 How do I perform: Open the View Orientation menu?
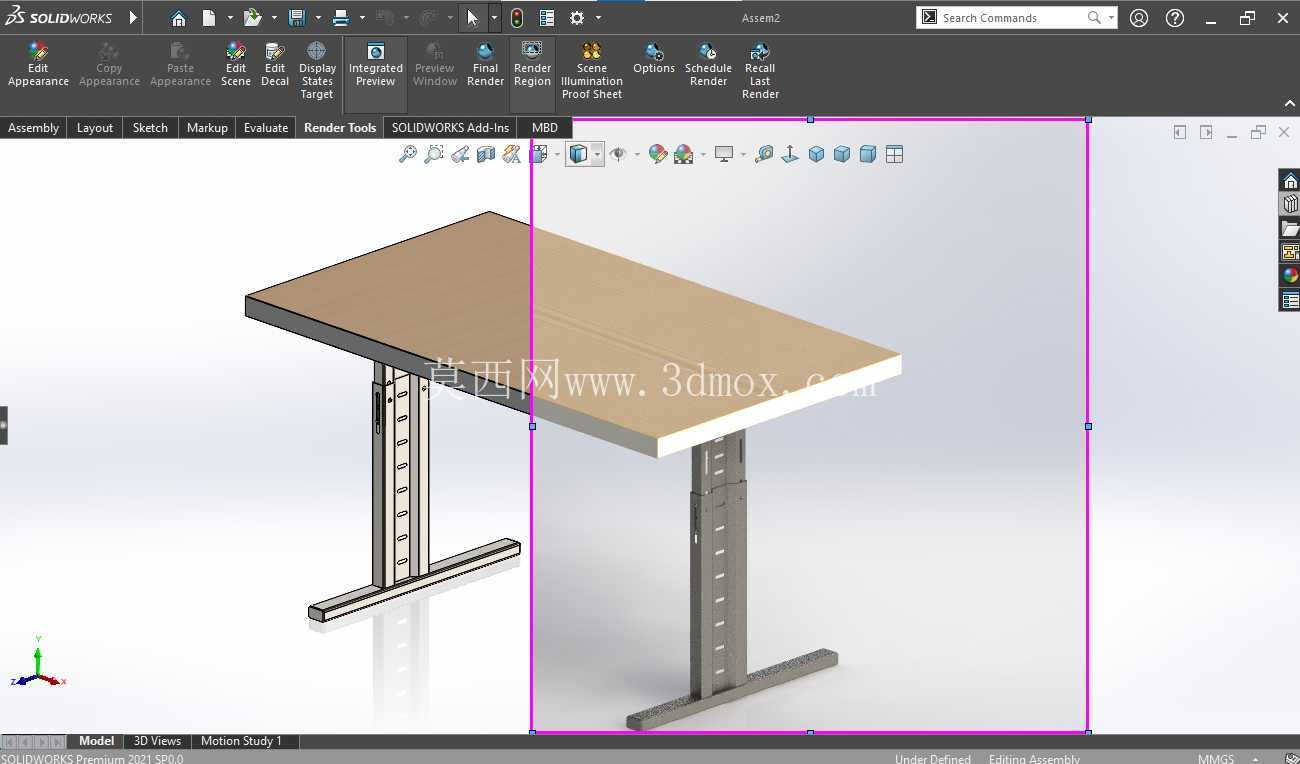(539, 154)
